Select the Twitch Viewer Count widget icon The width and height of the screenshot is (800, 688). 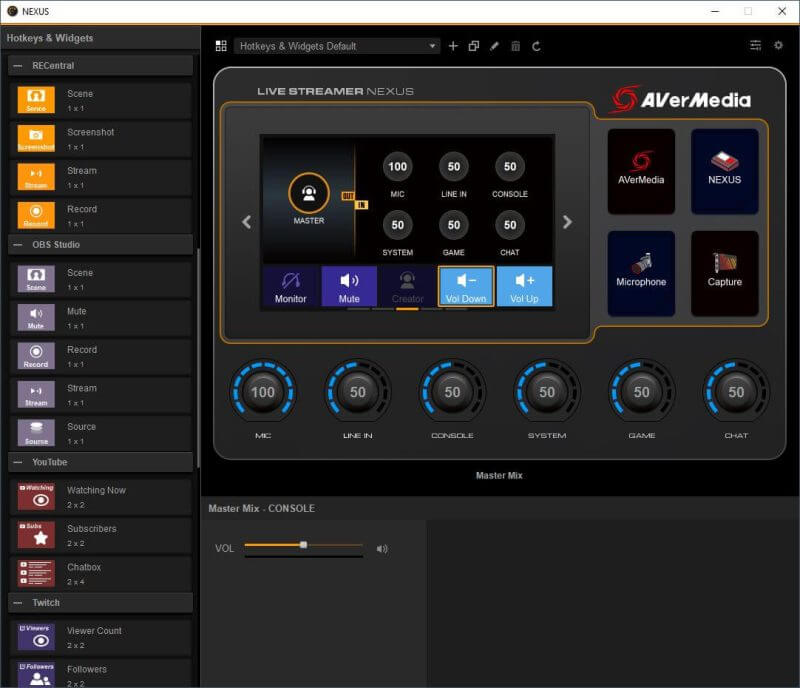[36, 637]
